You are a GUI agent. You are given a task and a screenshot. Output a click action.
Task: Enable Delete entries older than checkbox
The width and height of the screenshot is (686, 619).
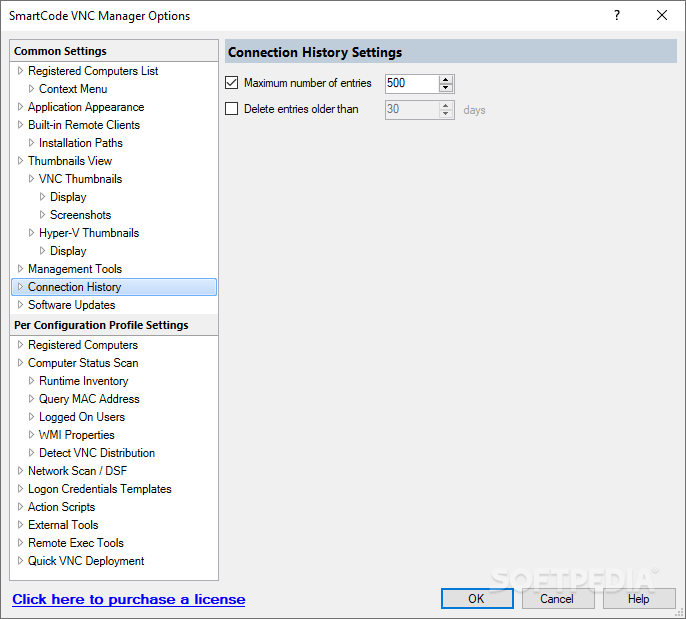point(231,108)
